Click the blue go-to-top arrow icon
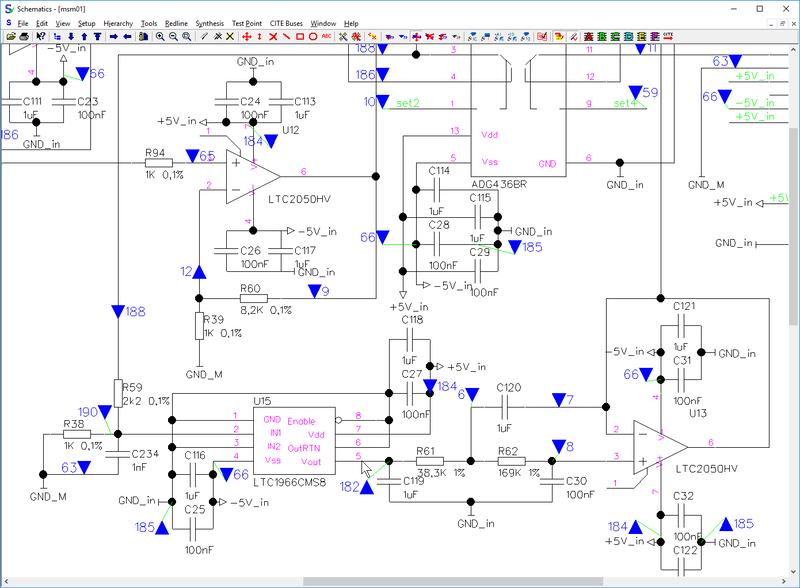800x588 pixels. (x=97, y=36)
